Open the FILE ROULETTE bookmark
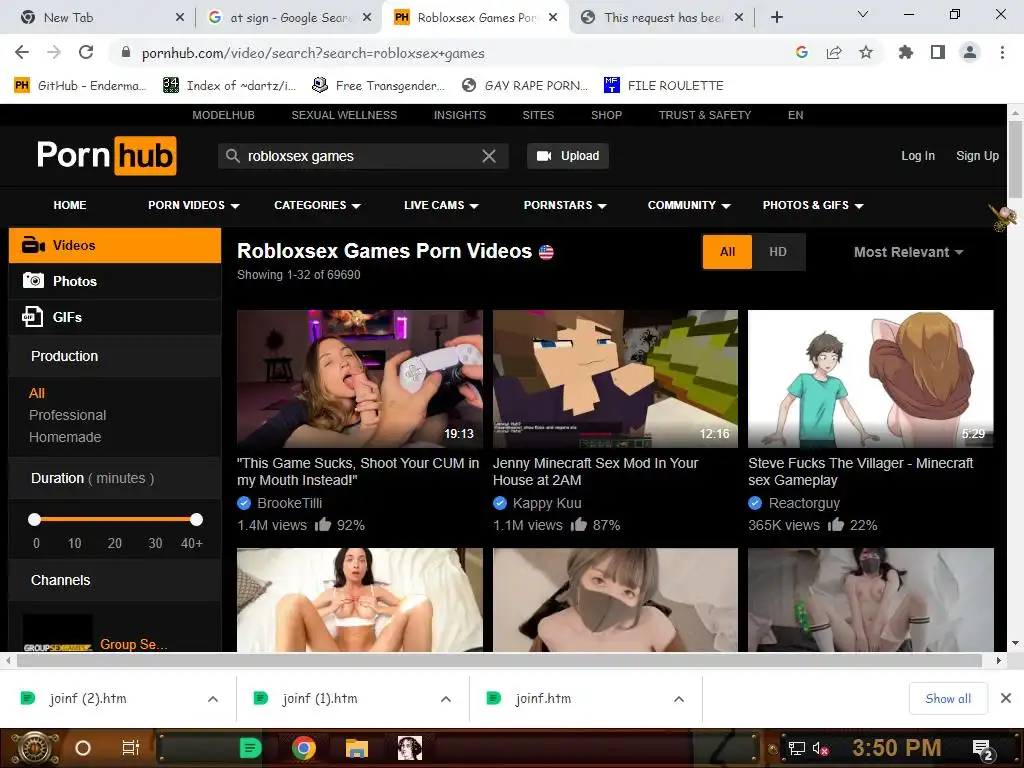 click(663, 86)
